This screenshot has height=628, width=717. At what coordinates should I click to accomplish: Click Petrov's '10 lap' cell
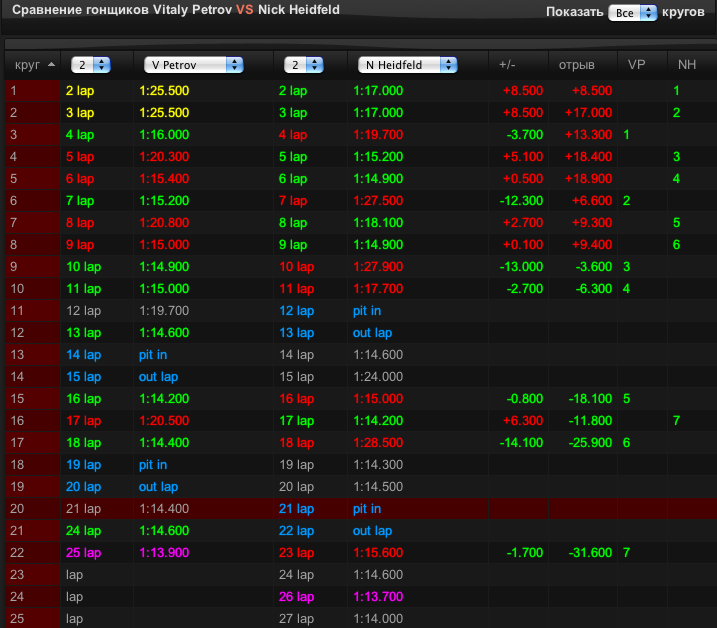pos(83,266)
